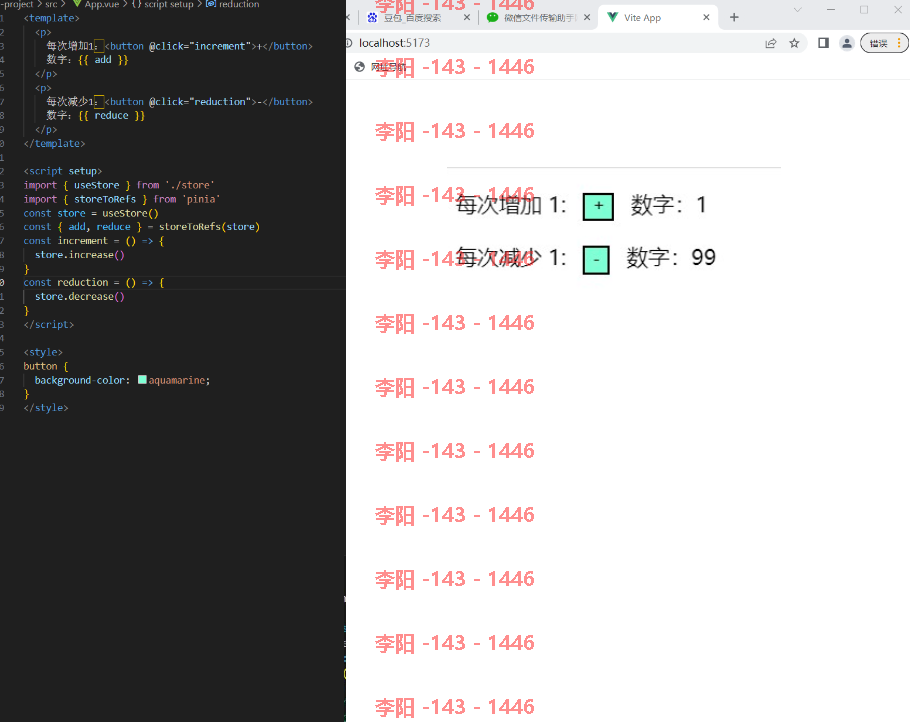Click the '</template>' closing tag
910x722 pixels.
pos(55,143)
